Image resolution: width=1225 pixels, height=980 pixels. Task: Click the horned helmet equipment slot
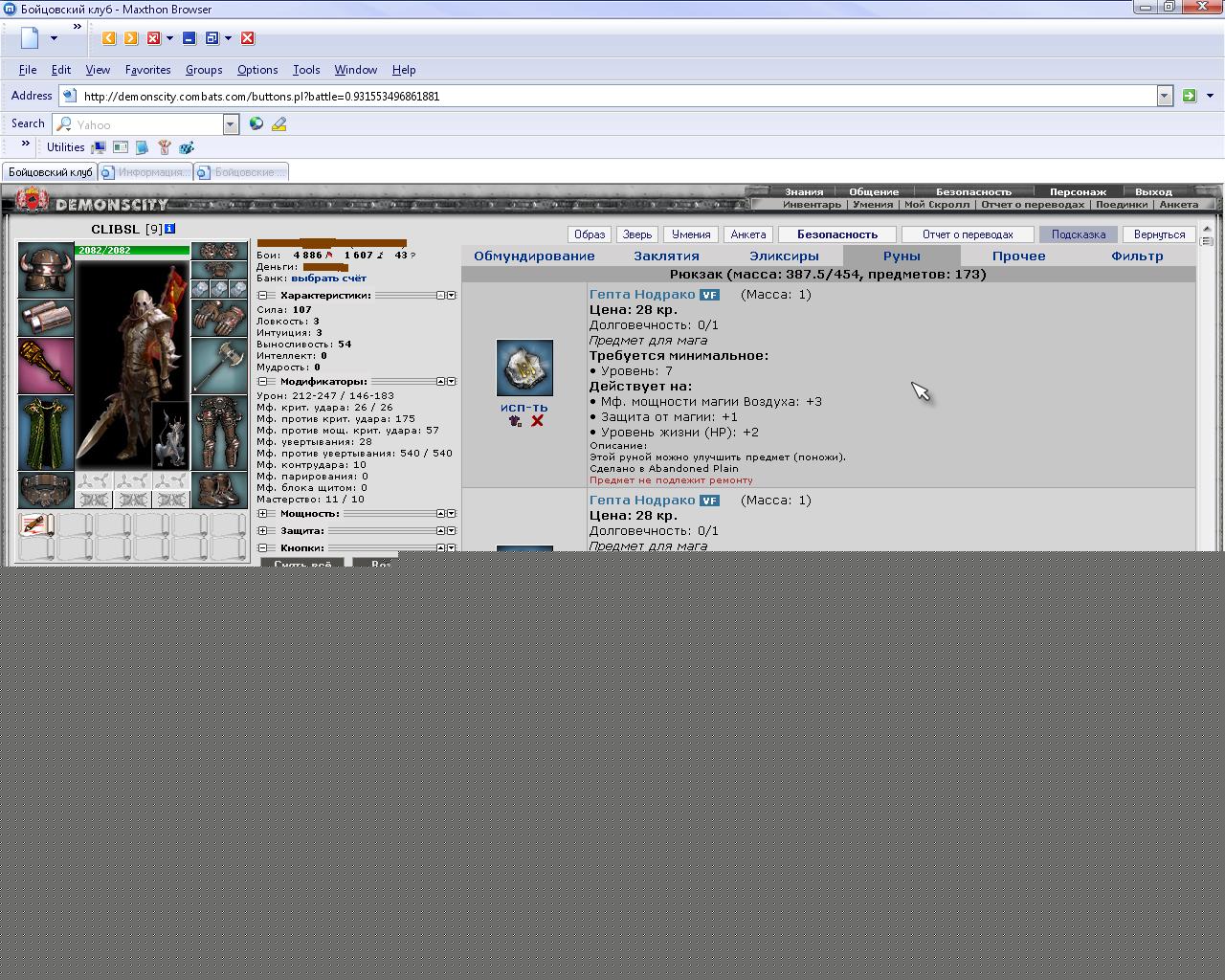(x=46, y=269)
